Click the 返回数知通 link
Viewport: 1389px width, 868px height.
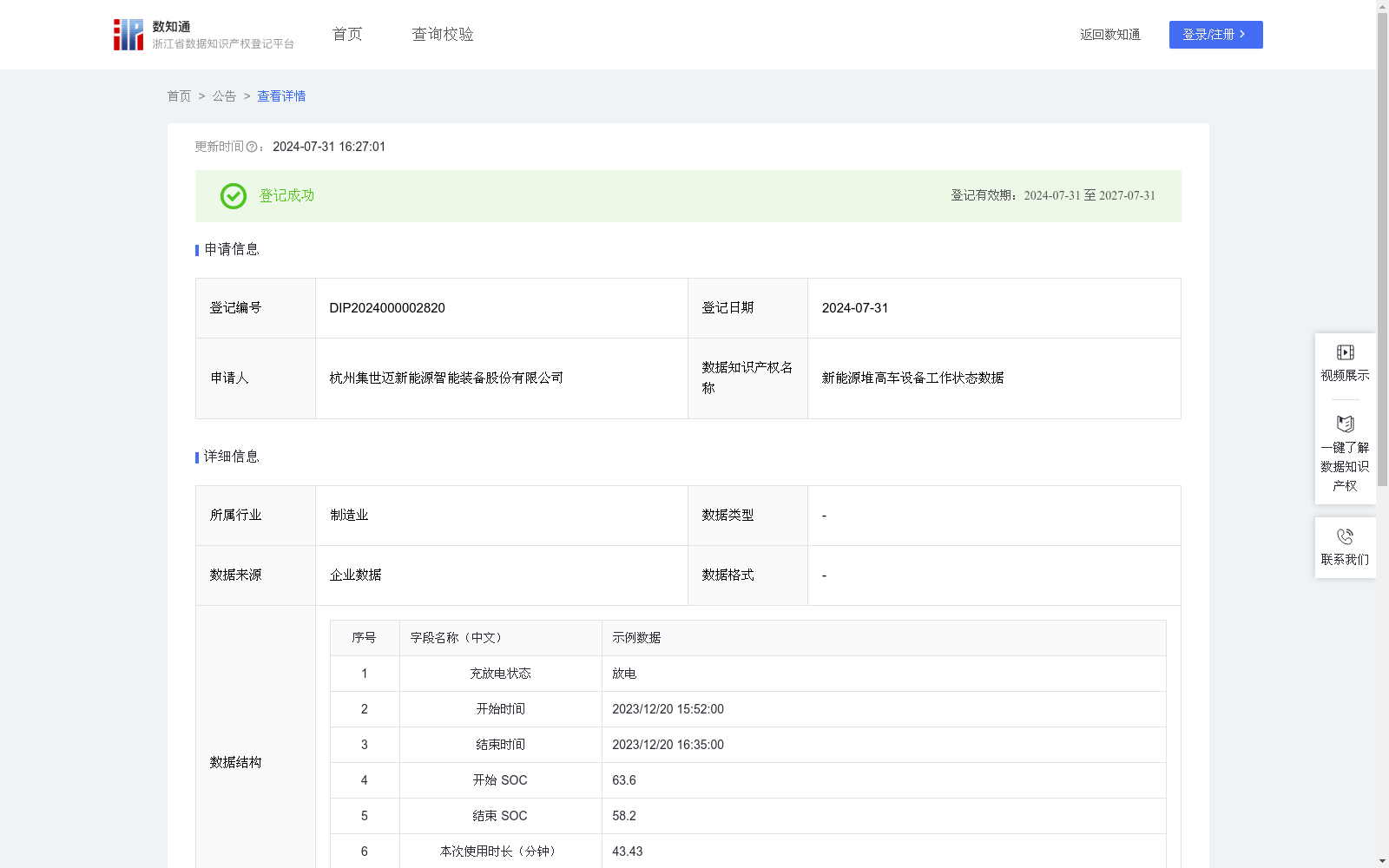1110,35
